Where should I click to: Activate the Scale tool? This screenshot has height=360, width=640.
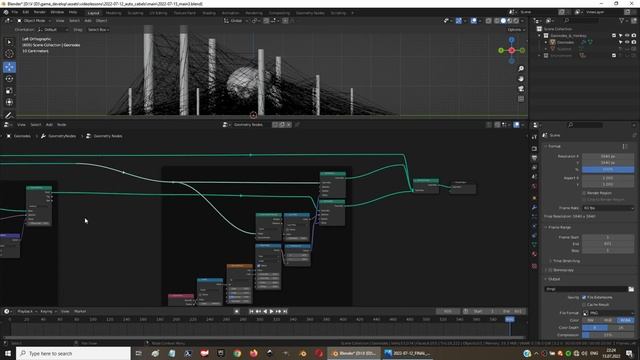tap(9, 91)
